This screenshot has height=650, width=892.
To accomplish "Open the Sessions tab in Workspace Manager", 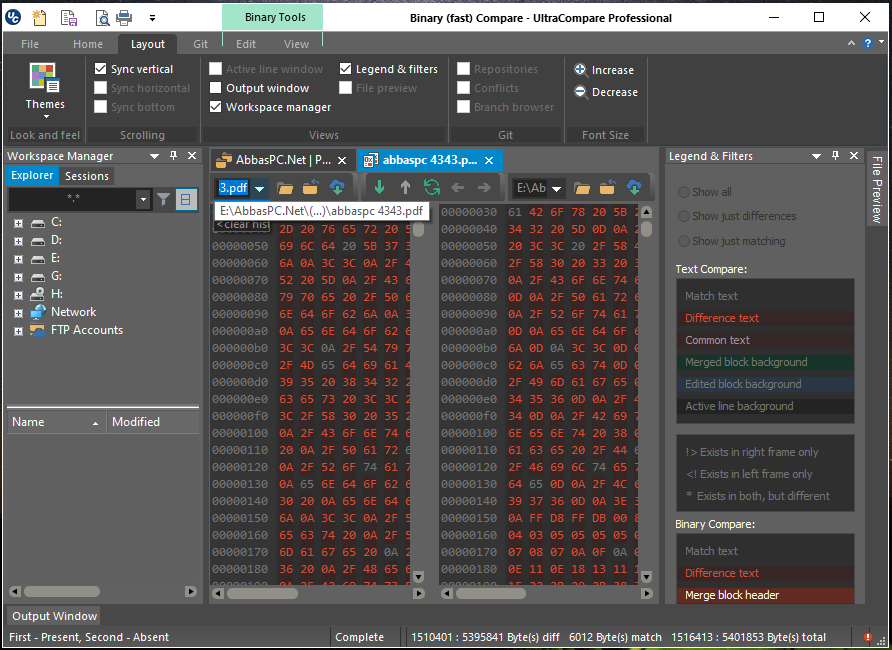I will point(86,176).
